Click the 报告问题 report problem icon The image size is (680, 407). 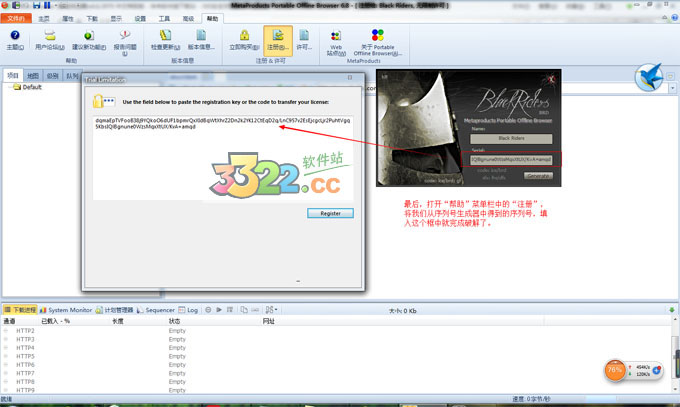pyautogui.click(x=125, y=35)
